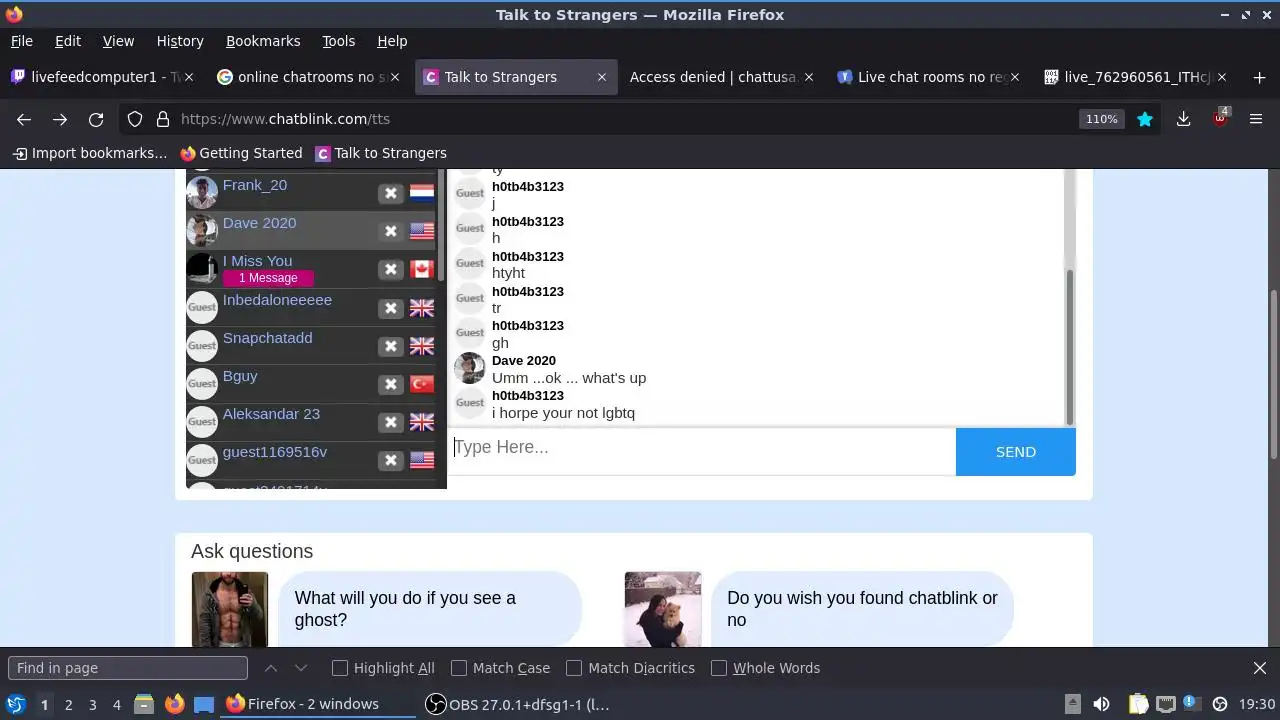Reset the 110% zoom indicator
This screenshot has width=1280, height=720.
[1101, 119]
